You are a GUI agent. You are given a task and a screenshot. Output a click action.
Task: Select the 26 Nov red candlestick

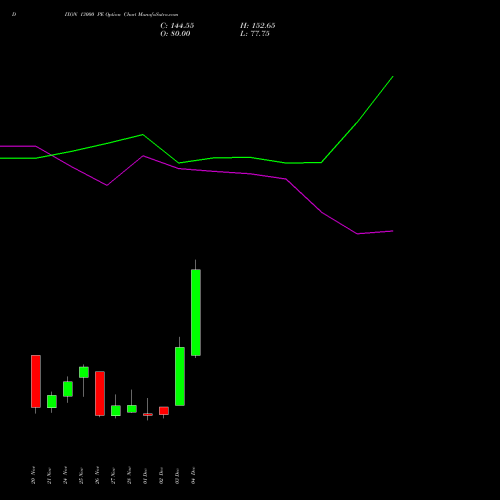click(x=100, y=393)
